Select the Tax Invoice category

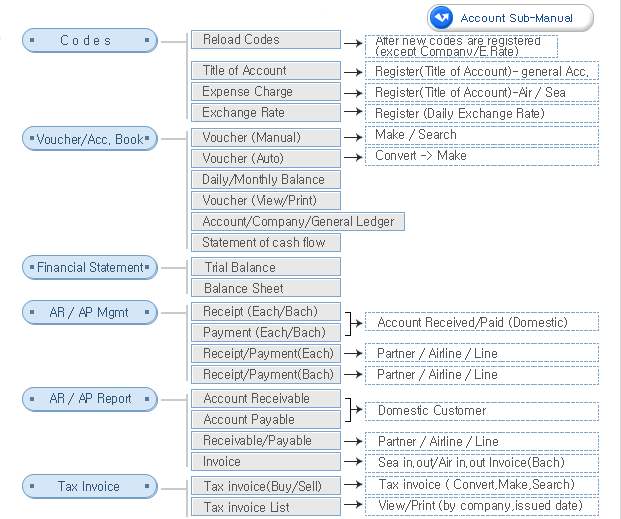pyautogui.click(x=90, y=486)
